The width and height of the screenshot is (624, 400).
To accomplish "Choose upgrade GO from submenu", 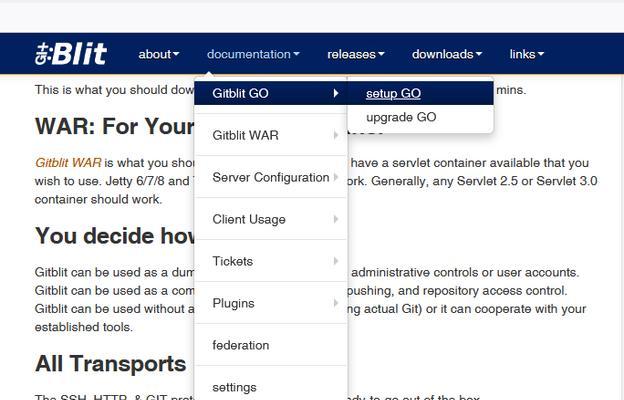I will pos(421,117).
